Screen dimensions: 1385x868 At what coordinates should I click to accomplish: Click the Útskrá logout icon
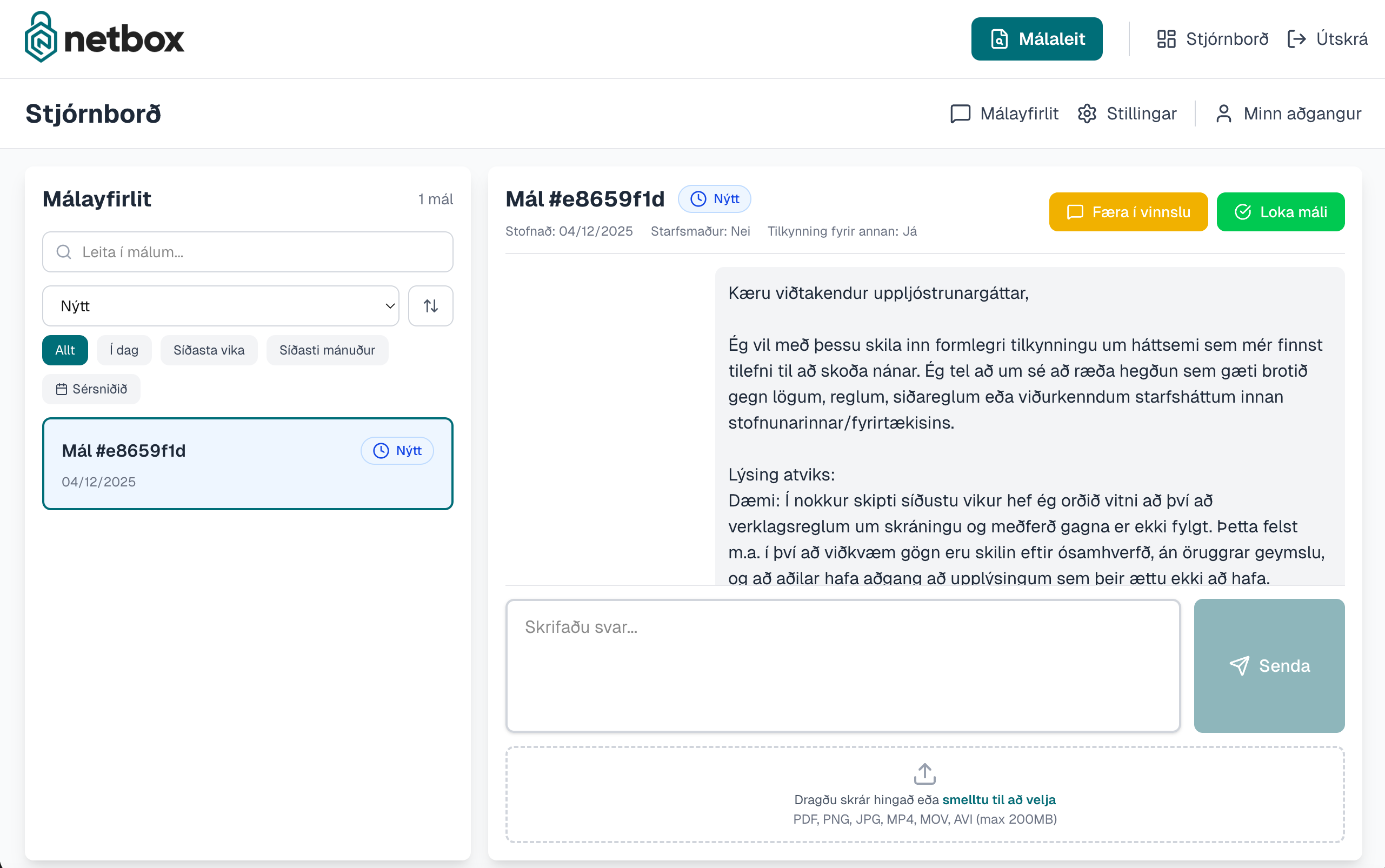point(1296,39)
